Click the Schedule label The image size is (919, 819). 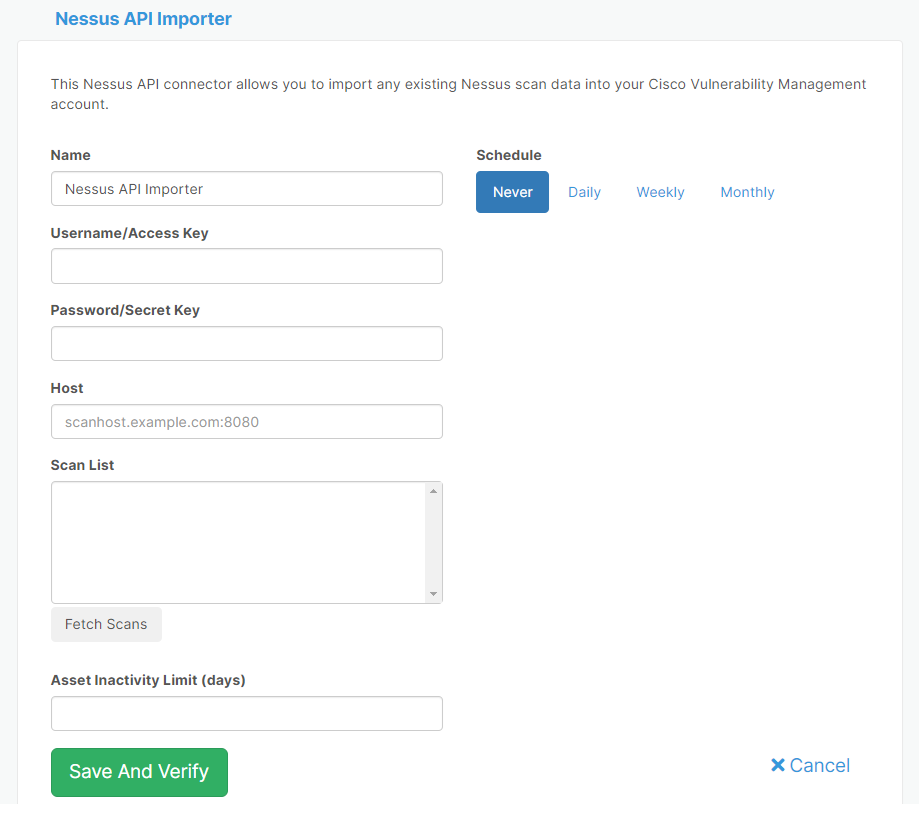[x=509, y=155]
